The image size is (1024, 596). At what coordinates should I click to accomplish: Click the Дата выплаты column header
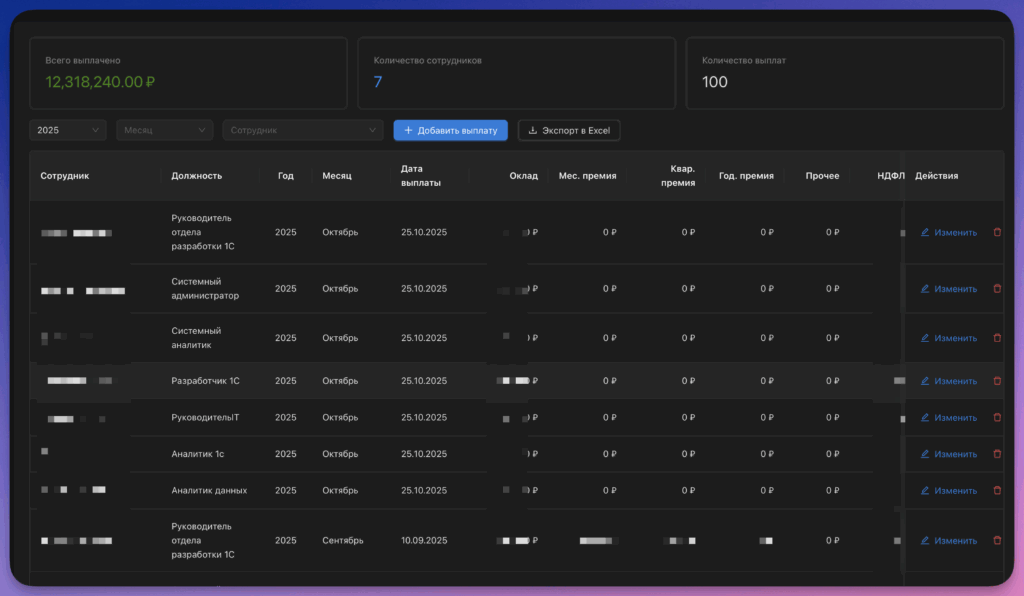tap(421, 176)
